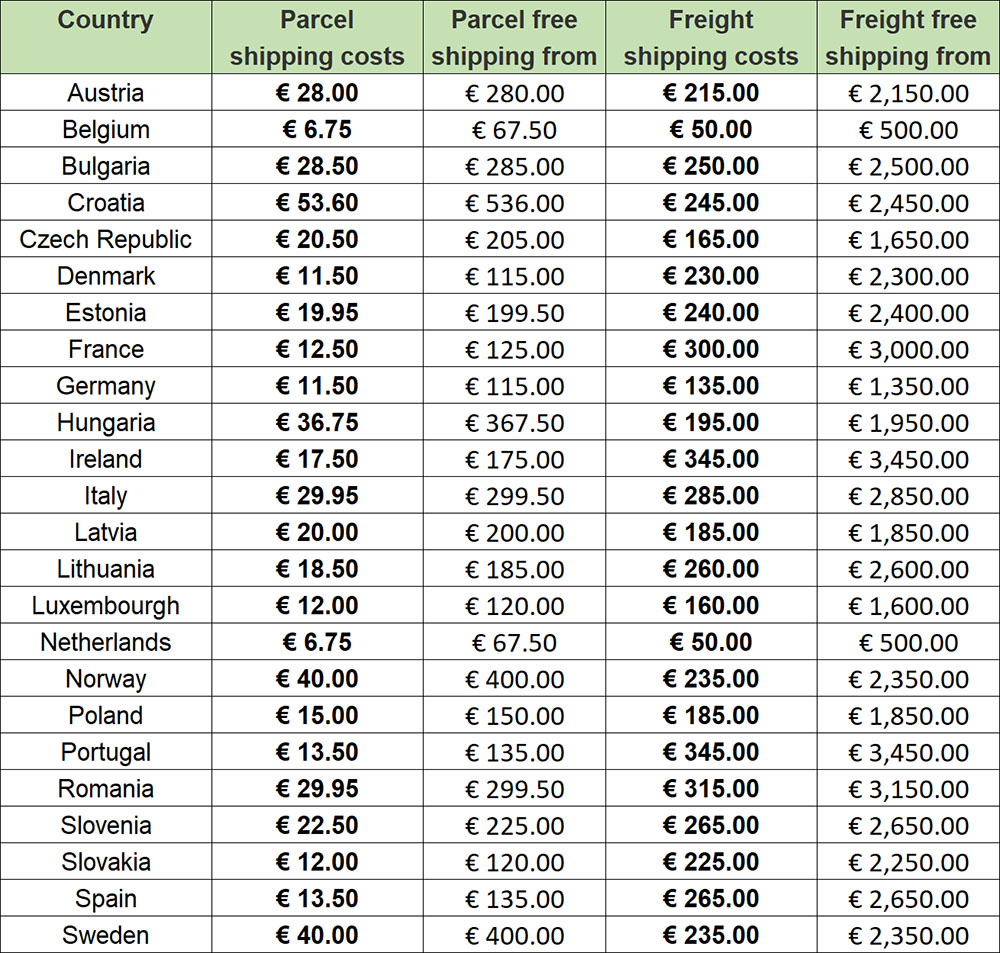The width and height of the screenshot is (1000, 953).
Task: Click France's € 300.00 freight cost
Action: tap(711, 350)
